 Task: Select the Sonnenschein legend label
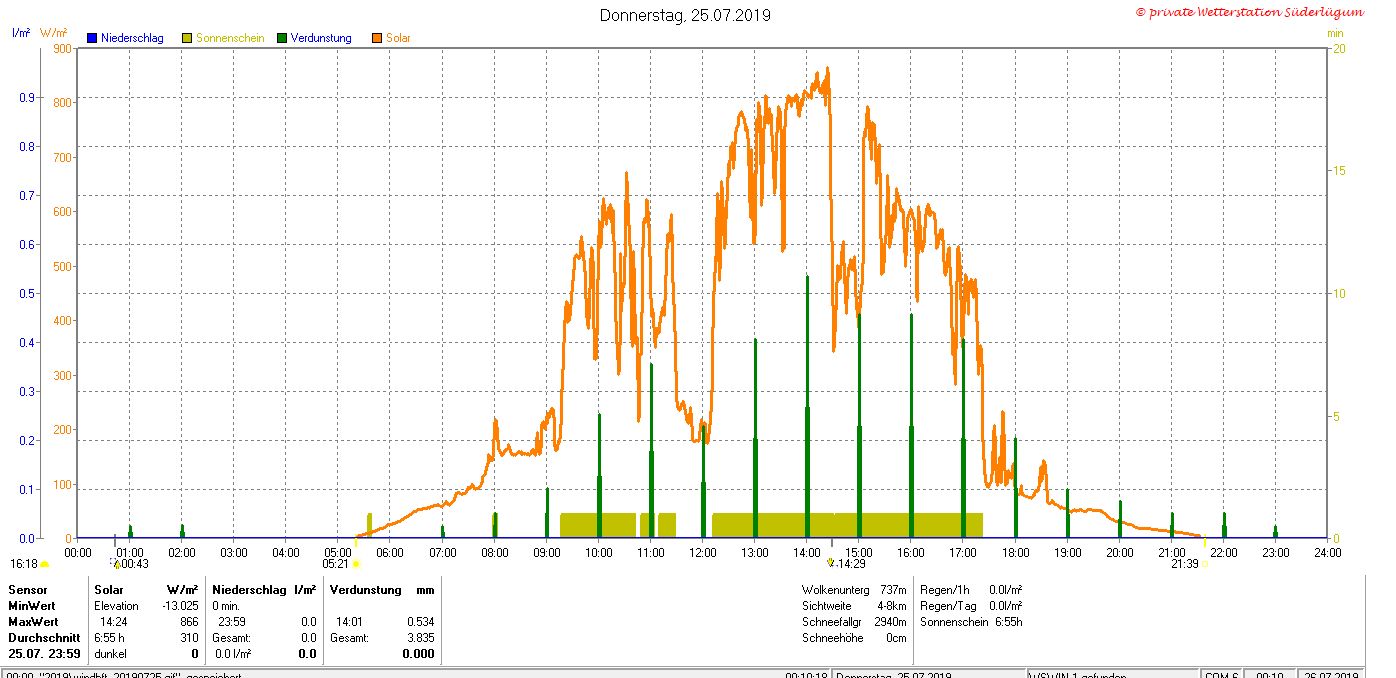point(230,38)
